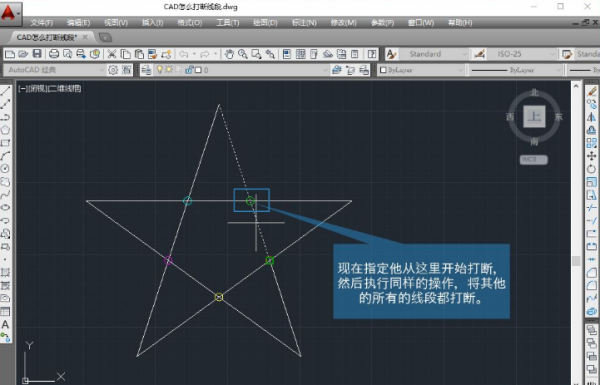Expand the undo history arrow
This screenshot has width=600, height=385.
[x=194, y=54]
